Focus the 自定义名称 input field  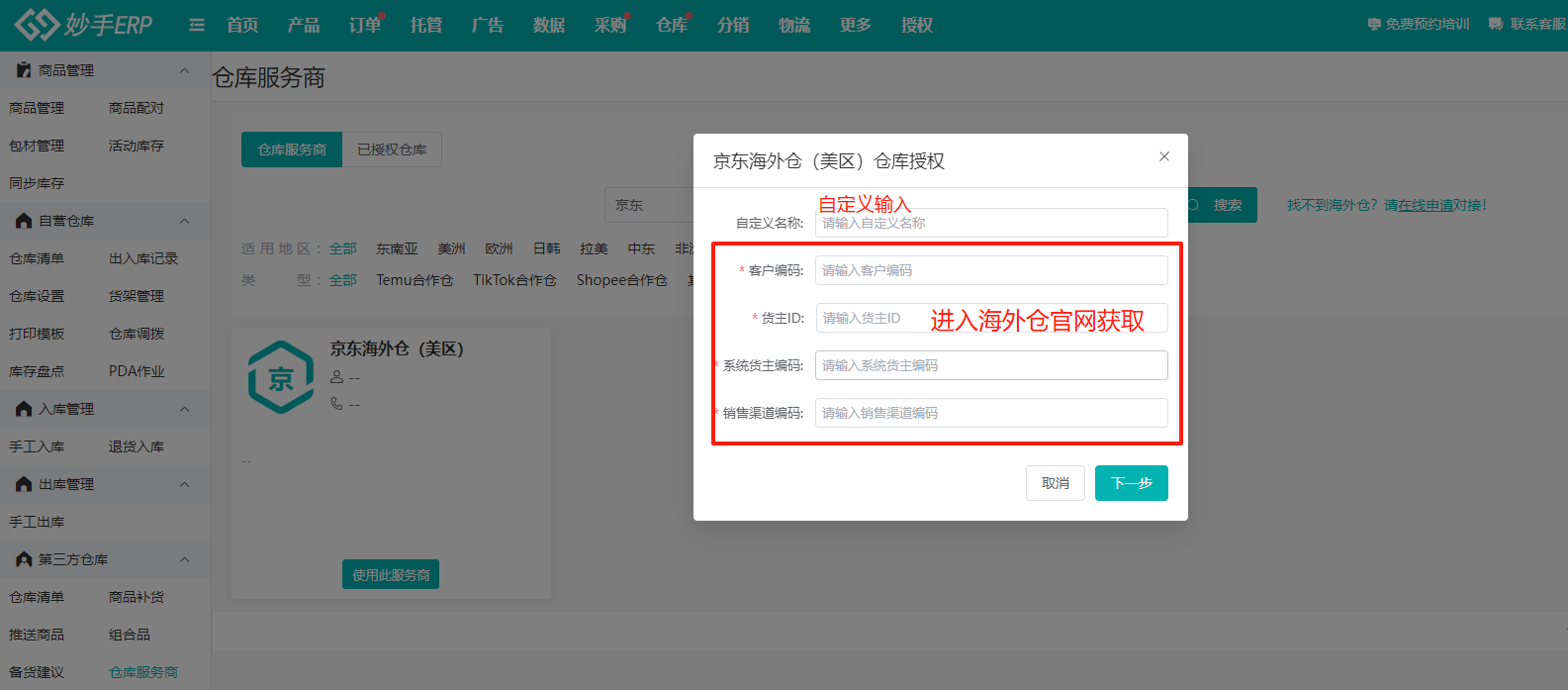(x=991, y=223)
